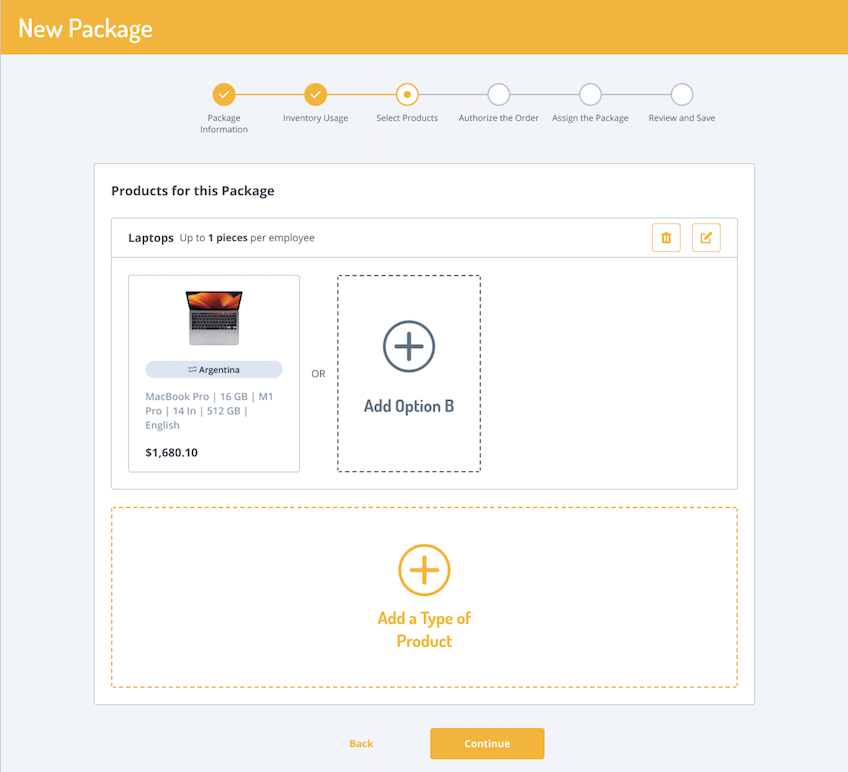Click the Assign the Package step circle
Image resolution: width=848 pixels, height=772 pixels.
(x=590, y=95)
